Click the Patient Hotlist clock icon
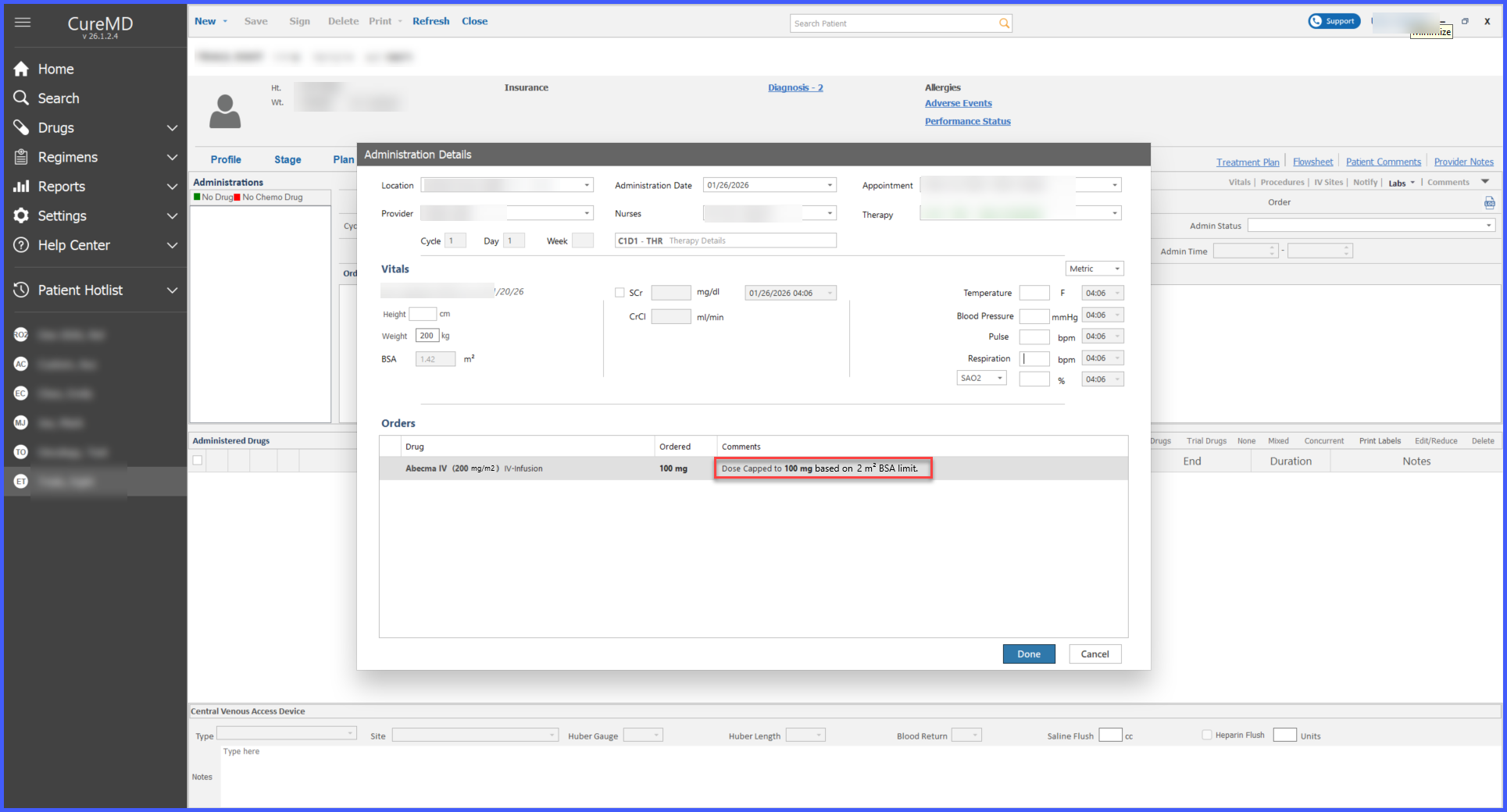This screenshot has height=812, width=1507. coord(21,290)
